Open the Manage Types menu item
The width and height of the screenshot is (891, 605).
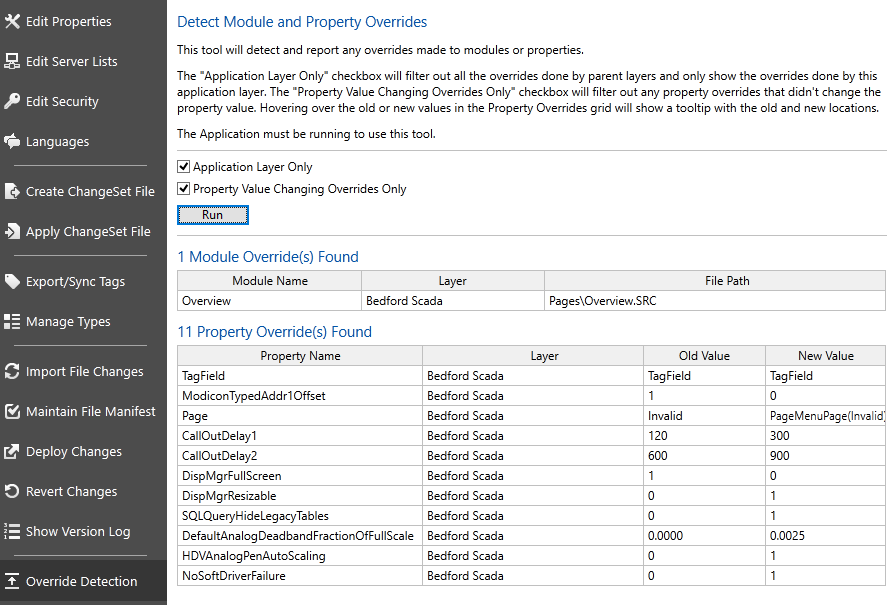point(84,322)
